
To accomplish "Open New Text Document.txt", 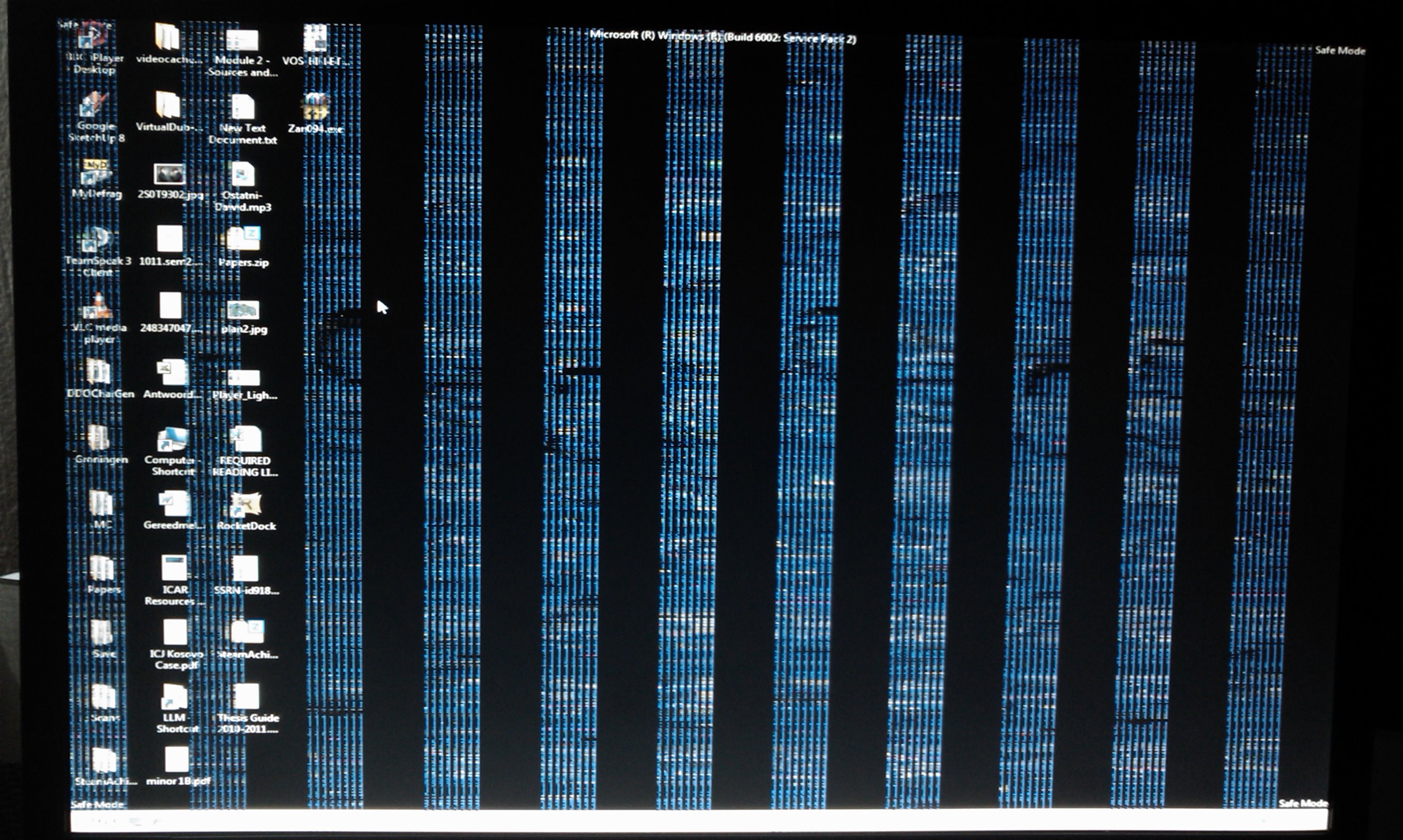I will point(243,107).
